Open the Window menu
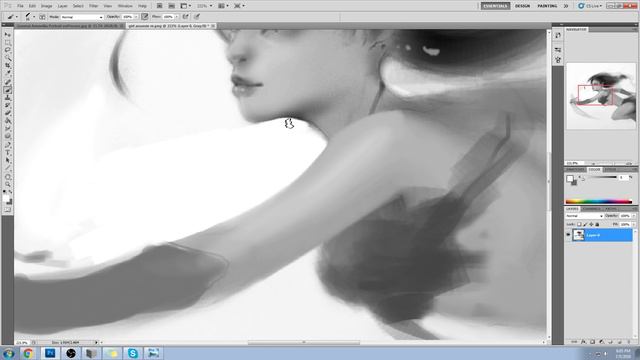Image resolution: width=640 pixels, height=360 pixels. coord(125,6)
